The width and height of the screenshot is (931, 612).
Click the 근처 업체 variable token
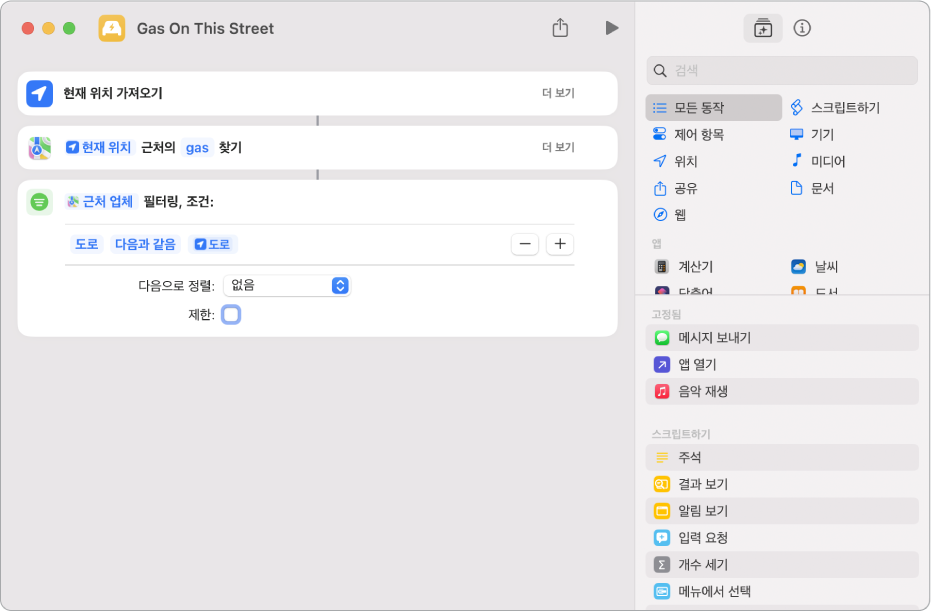click(102, 202)
